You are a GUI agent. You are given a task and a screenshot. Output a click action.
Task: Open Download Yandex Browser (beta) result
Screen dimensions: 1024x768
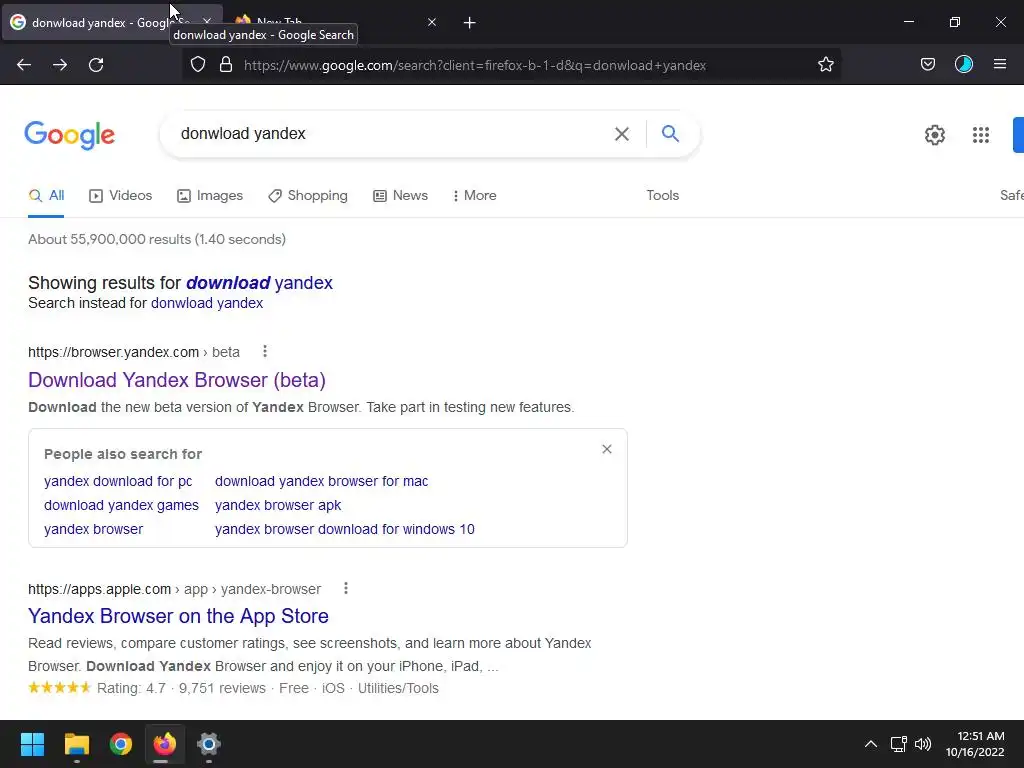click(177, 380)
